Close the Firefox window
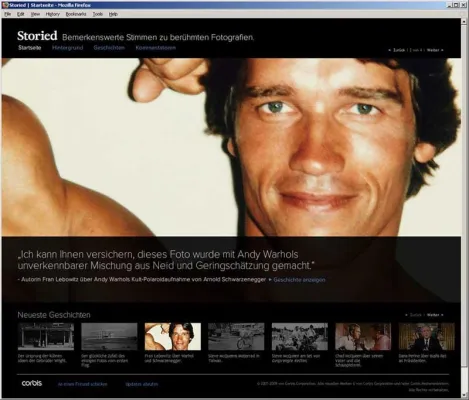Image resolution: width=469 pixels, height=400 pixels. 463,5
